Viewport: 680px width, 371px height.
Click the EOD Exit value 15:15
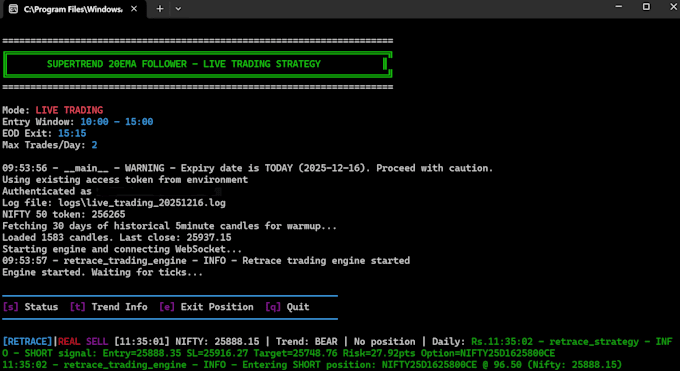click(x=72, y=133)
